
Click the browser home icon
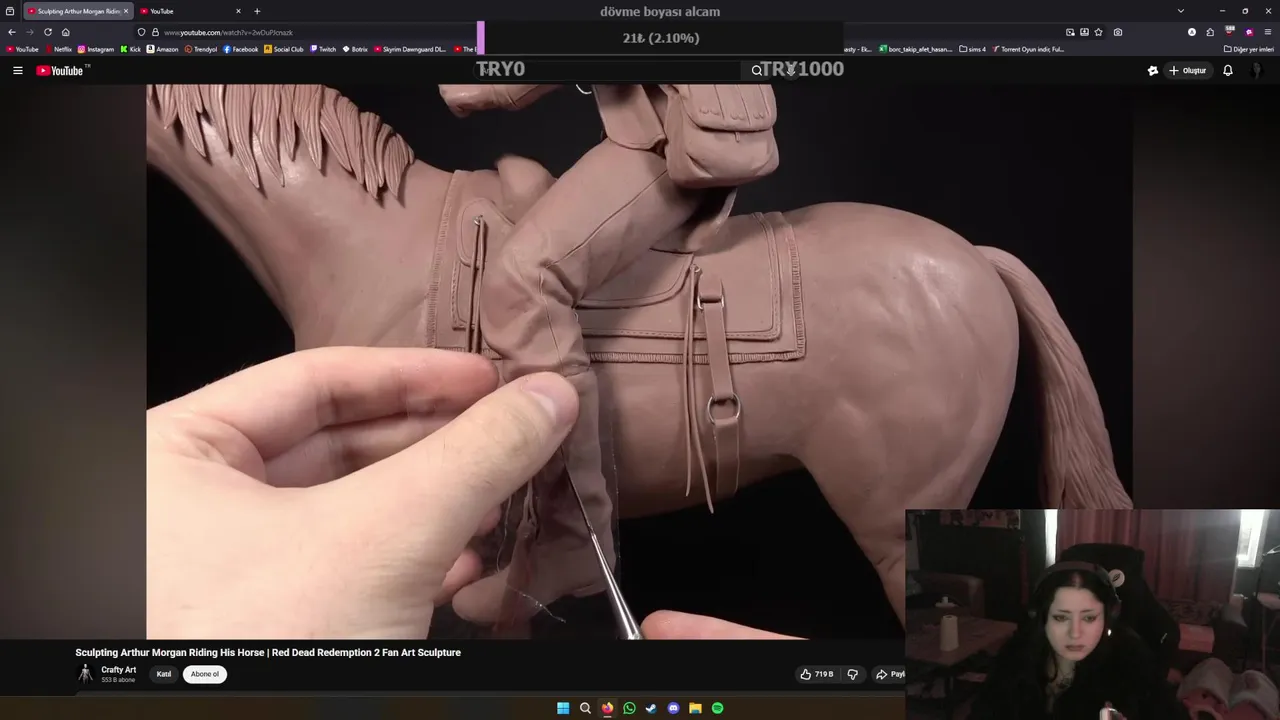point(66,32)
